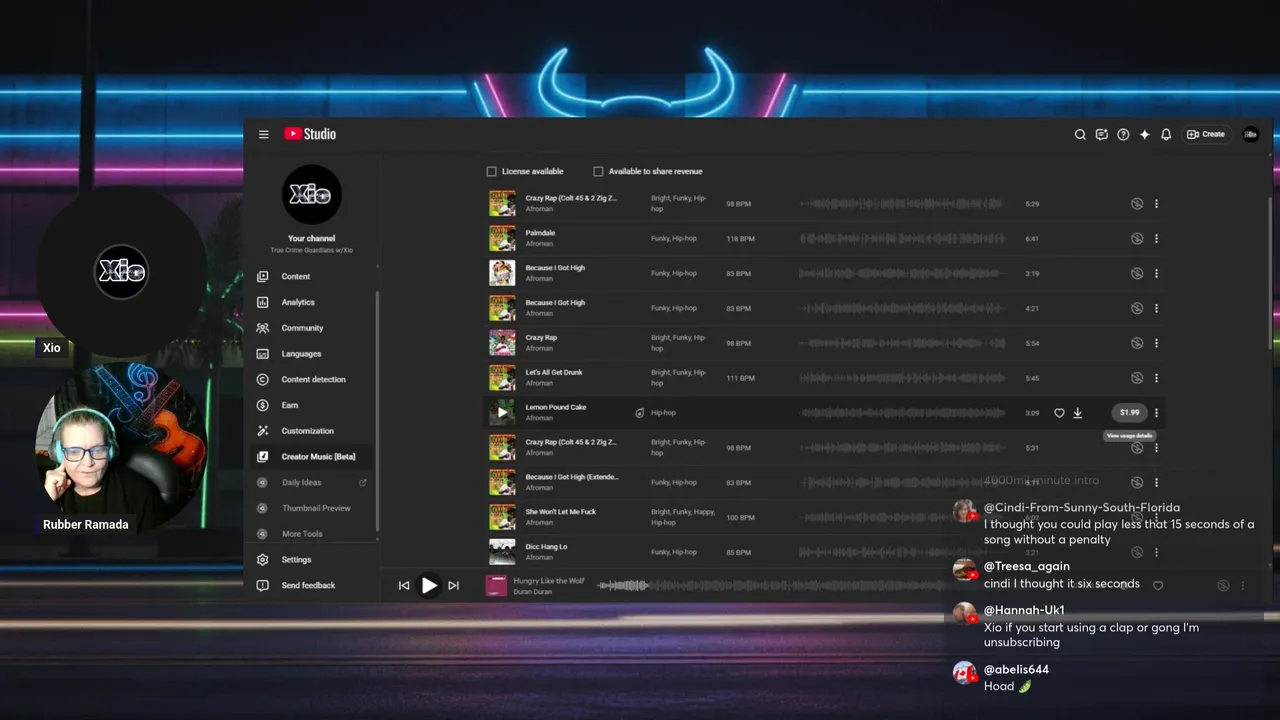Click the no-monetization icon for Let's All Get Drunk

1137,378
